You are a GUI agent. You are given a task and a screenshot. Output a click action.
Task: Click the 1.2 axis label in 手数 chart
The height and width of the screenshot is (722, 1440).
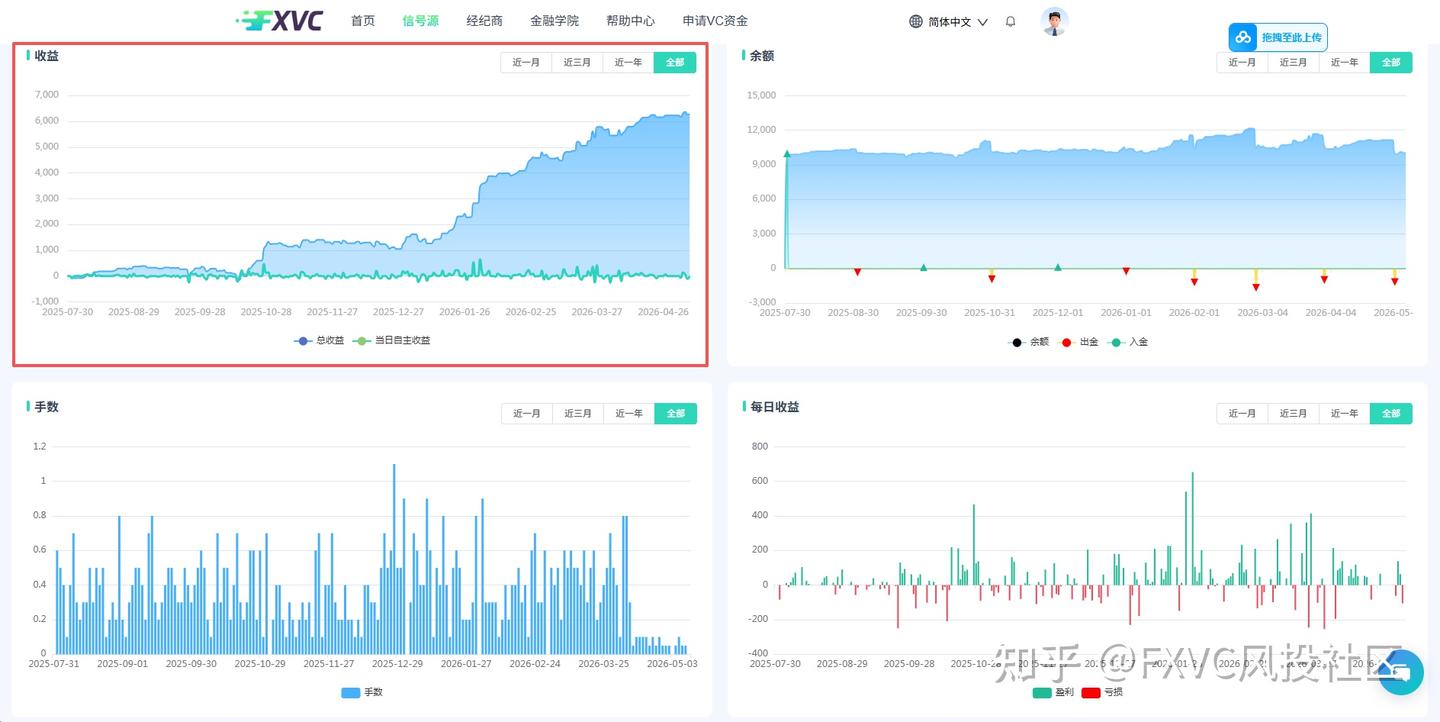coord(40,446)
